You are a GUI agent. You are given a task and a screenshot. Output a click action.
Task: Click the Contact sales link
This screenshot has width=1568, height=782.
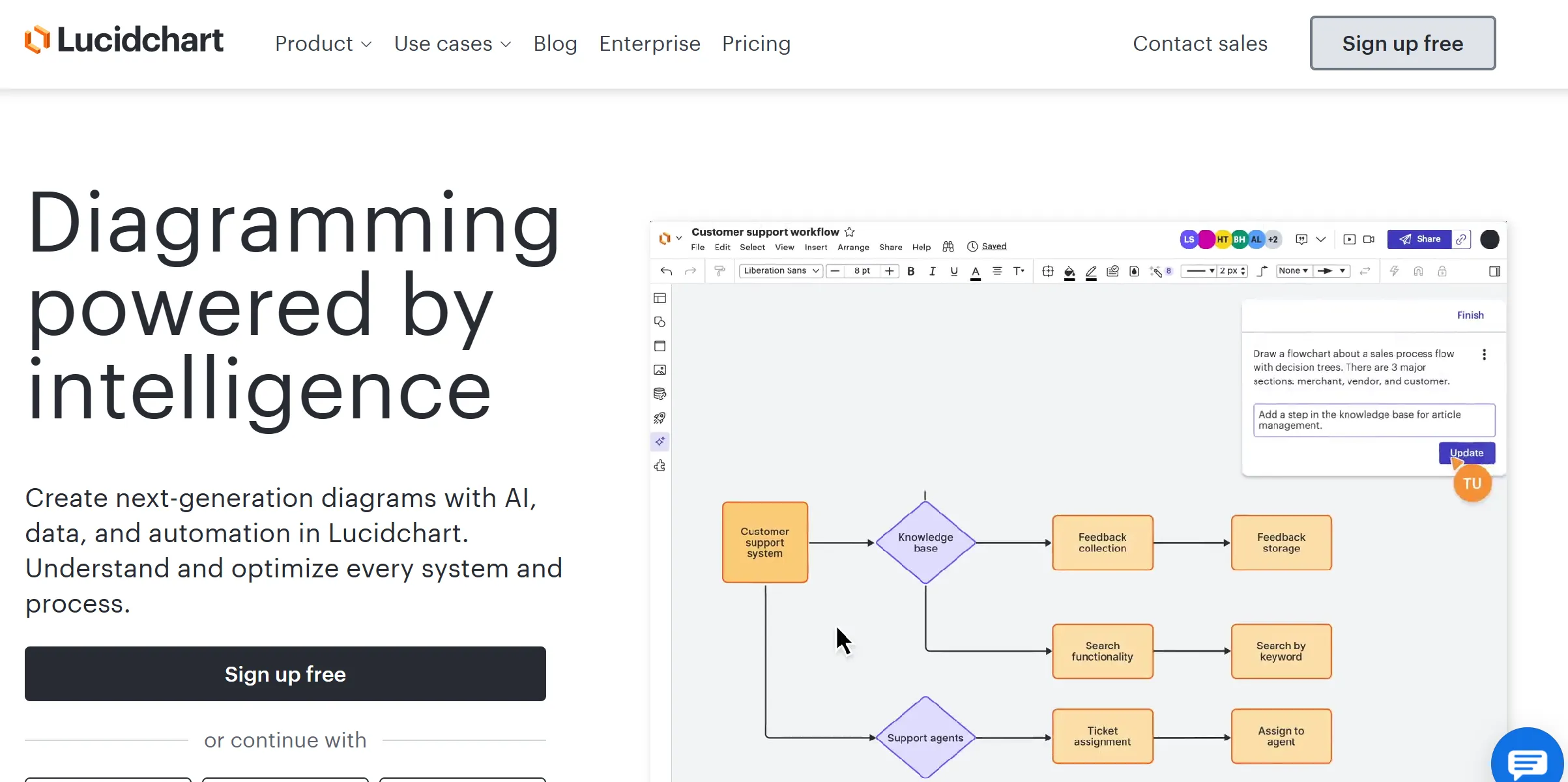click(1200, 44)
